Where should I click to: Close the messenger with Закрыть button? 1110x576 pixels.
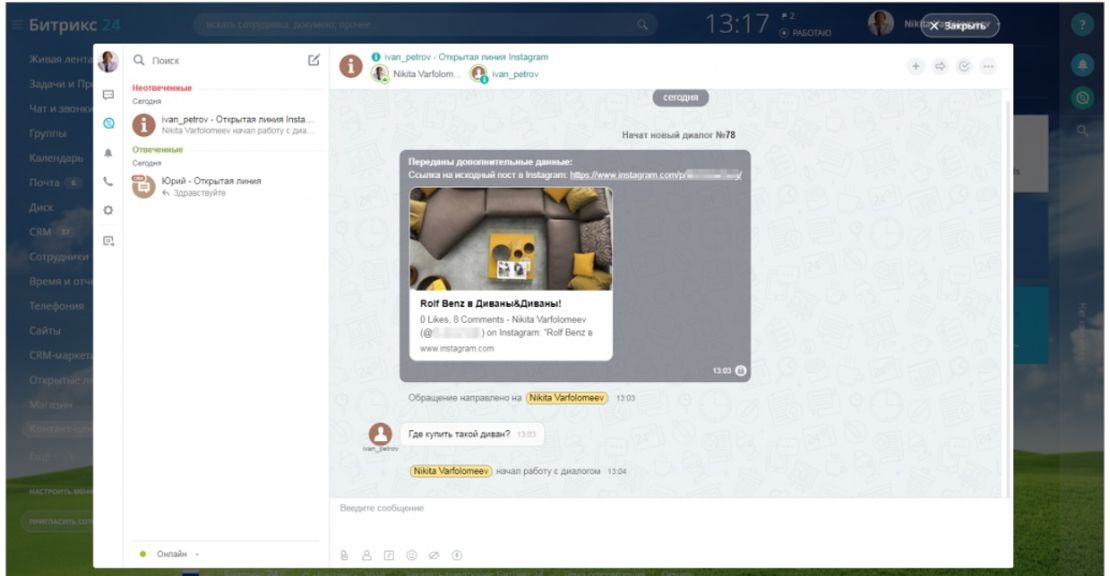pyautogui.click(x=960, y=25)
